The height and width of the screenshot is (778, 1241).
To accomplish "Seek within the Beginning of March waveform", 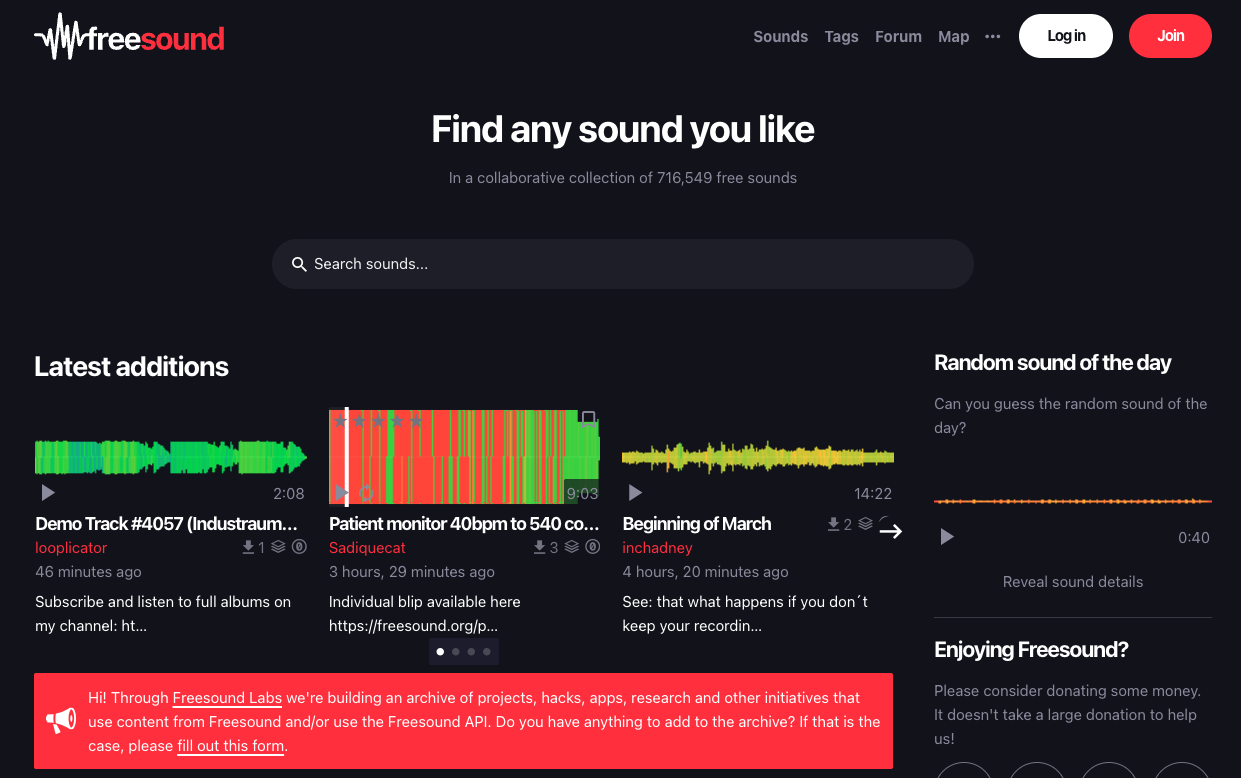I will 758,457.
